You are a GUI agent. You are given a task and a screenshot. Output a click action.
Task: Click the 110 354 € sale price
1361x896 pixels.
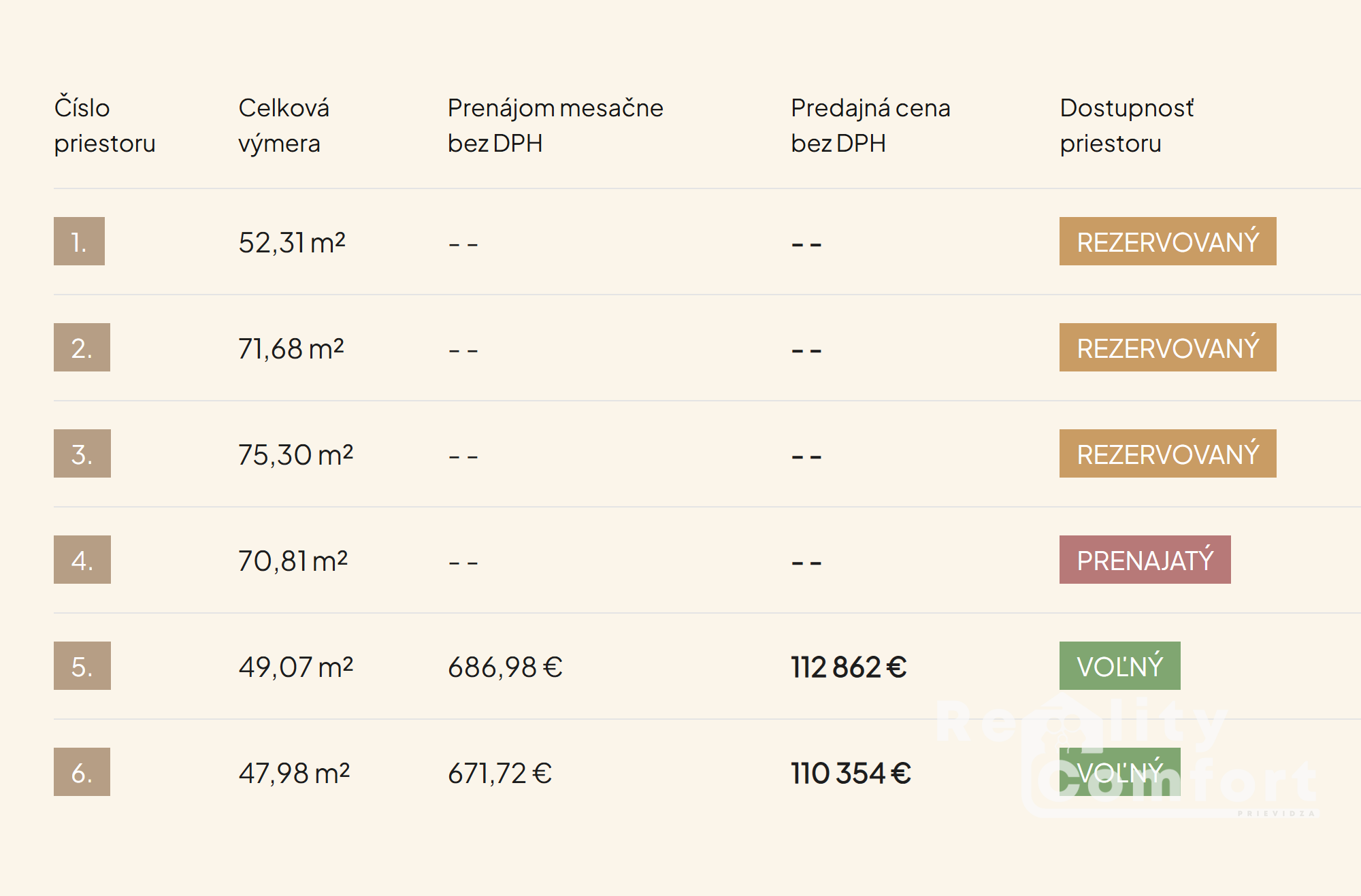tap(851, 773)
